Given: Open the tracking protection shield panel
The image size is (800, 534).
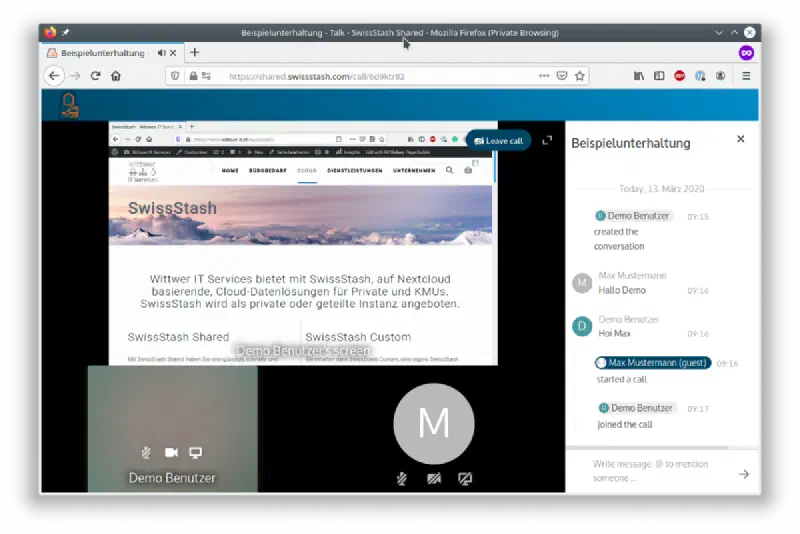Looking at the screenshot, I should pyautogui.click(x=175, y=76).
